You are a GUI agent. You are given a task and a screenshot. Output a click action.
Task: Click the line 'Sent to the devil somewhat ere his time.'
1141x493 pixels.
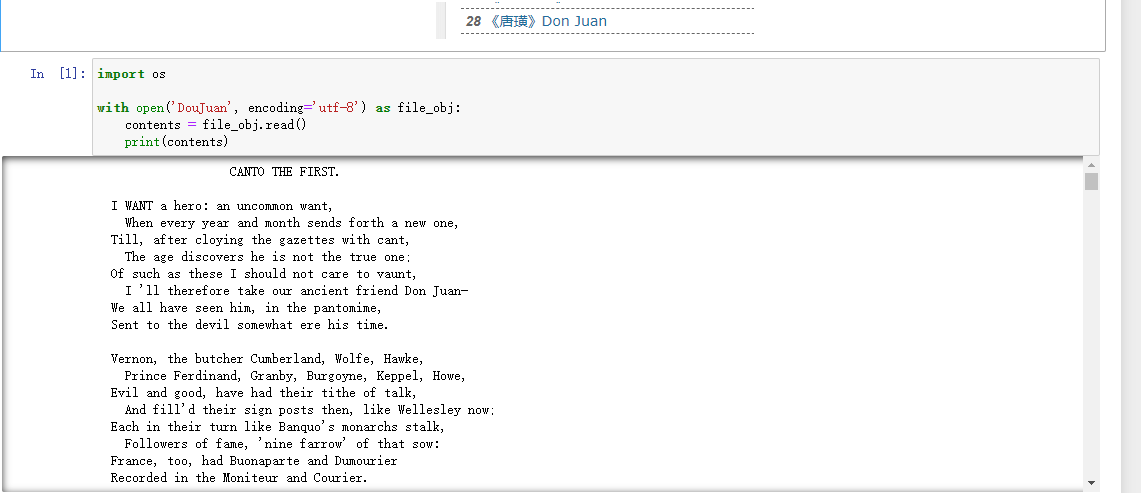tap(250, 325)
